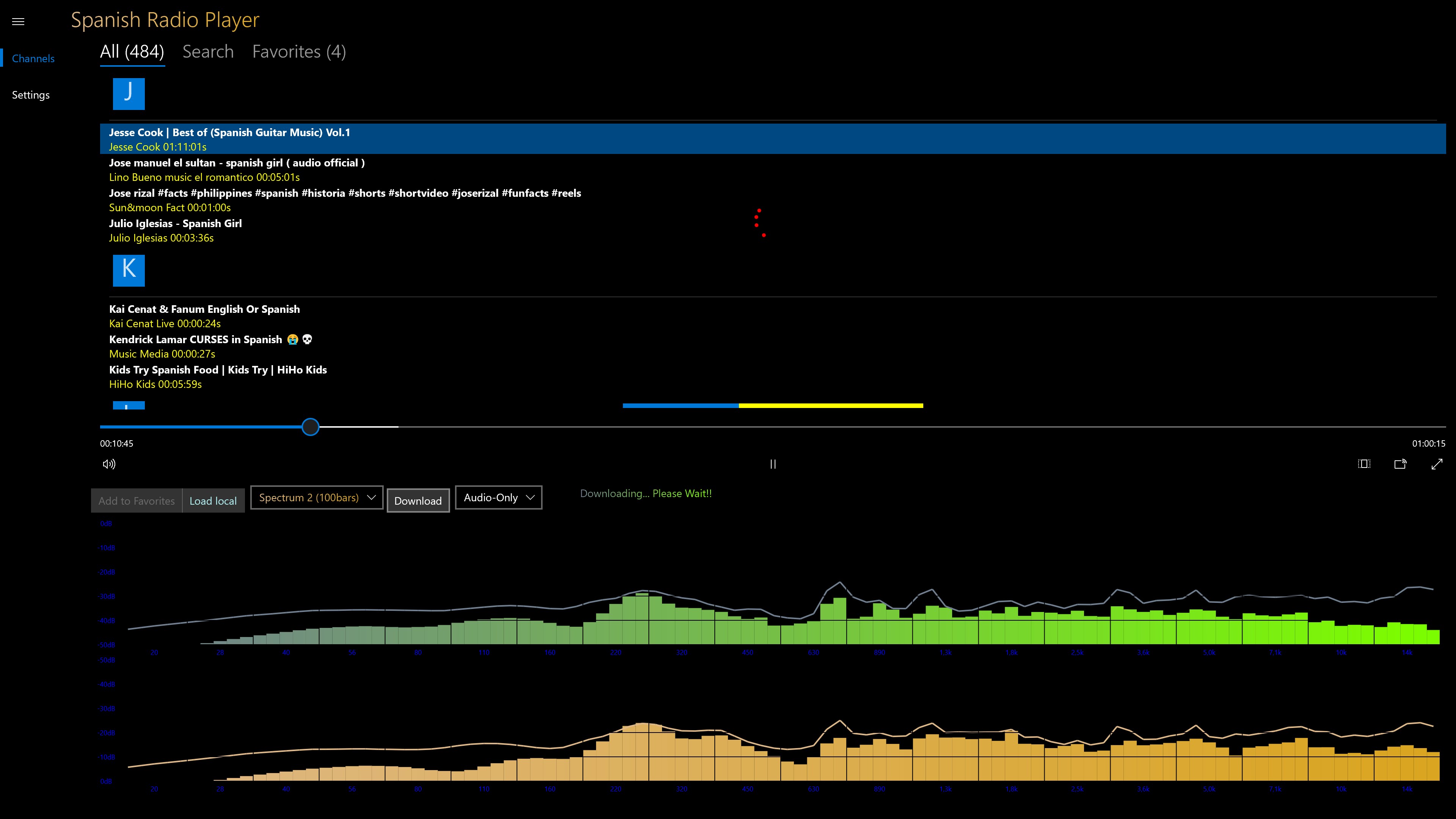Click the cast to device icon
Image resolution: width=1456 pixels, height=819 pixels.
1400,464
